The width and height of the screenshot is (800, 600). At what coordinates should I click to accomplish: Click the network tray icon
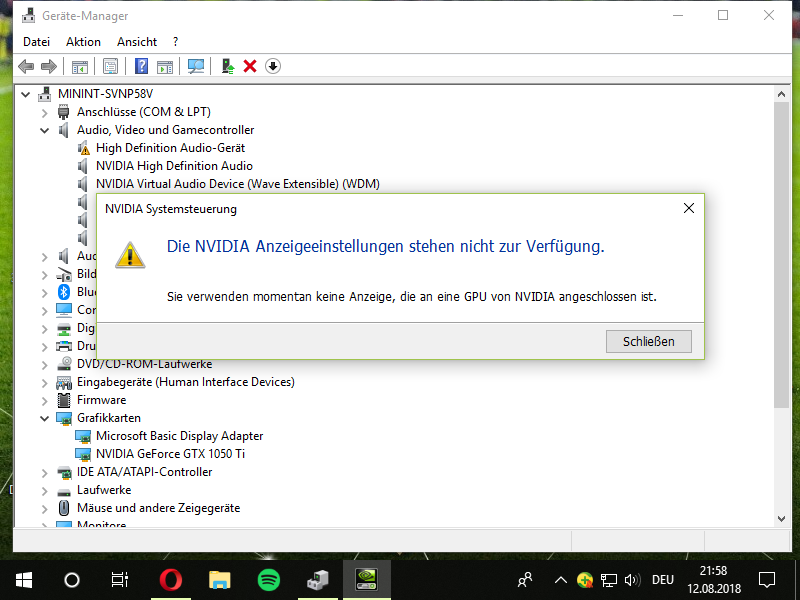pyautogui.click(x=609, y=580)
